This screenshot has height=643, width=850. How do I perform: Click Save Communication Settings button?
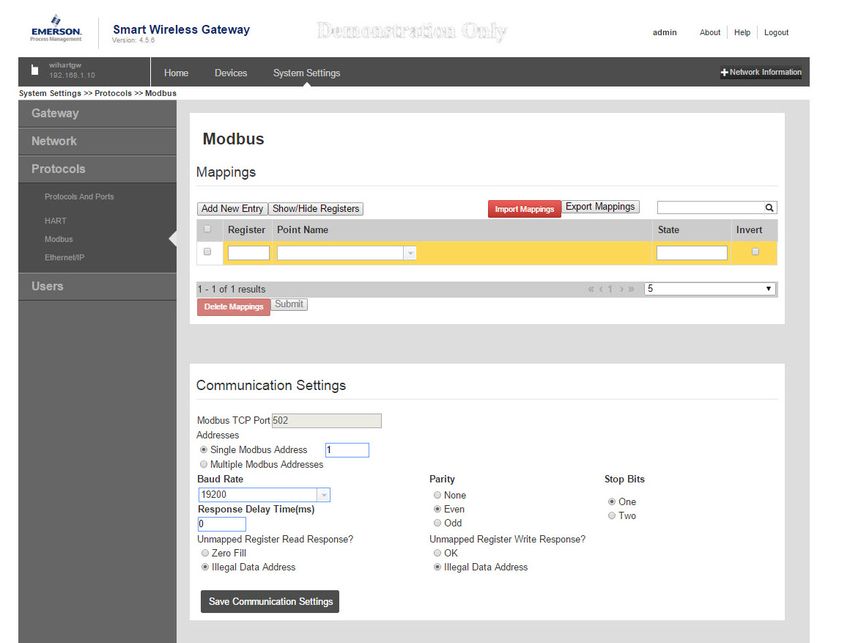tap(270, 602)
